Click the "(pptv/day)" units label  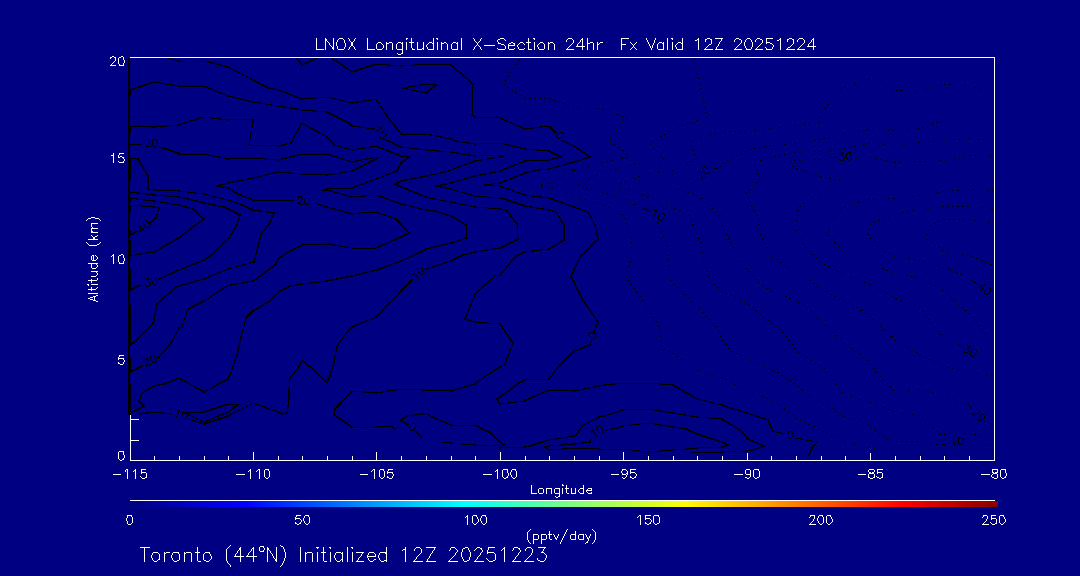561,536
